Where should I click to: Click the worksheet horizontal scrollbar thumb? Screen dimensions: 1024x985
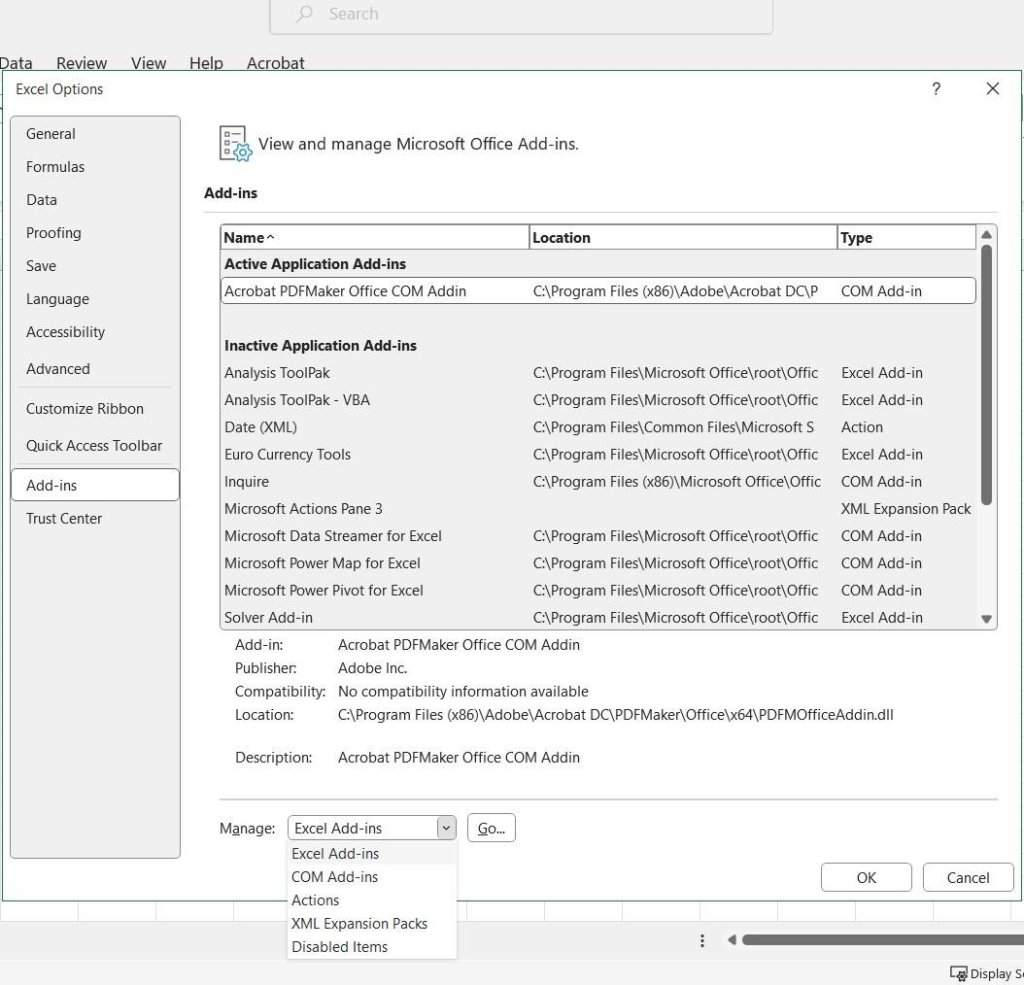(883, 940)
